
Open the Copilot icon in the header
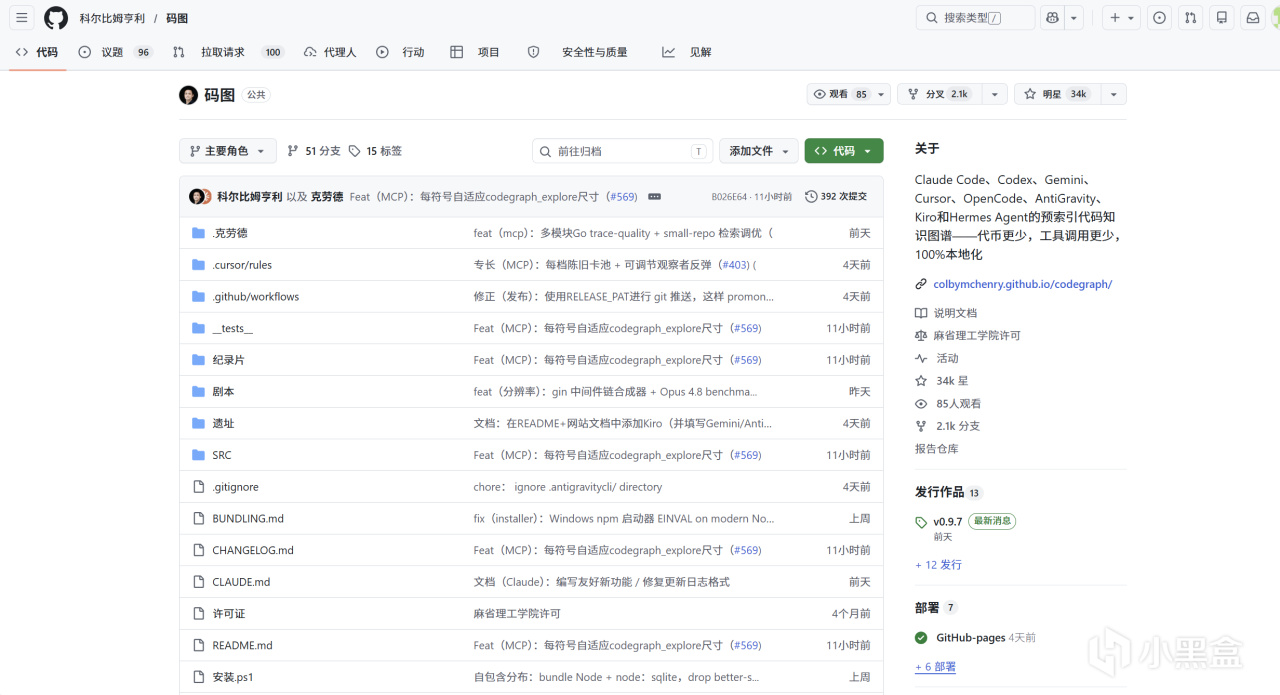[1051, 18]
